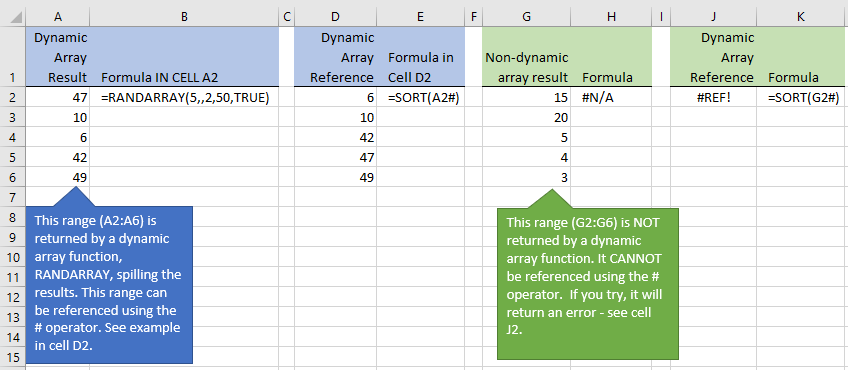Click 'Dynamic Array Result' header cell
The image size is (848, 370).
click(58, 56)
